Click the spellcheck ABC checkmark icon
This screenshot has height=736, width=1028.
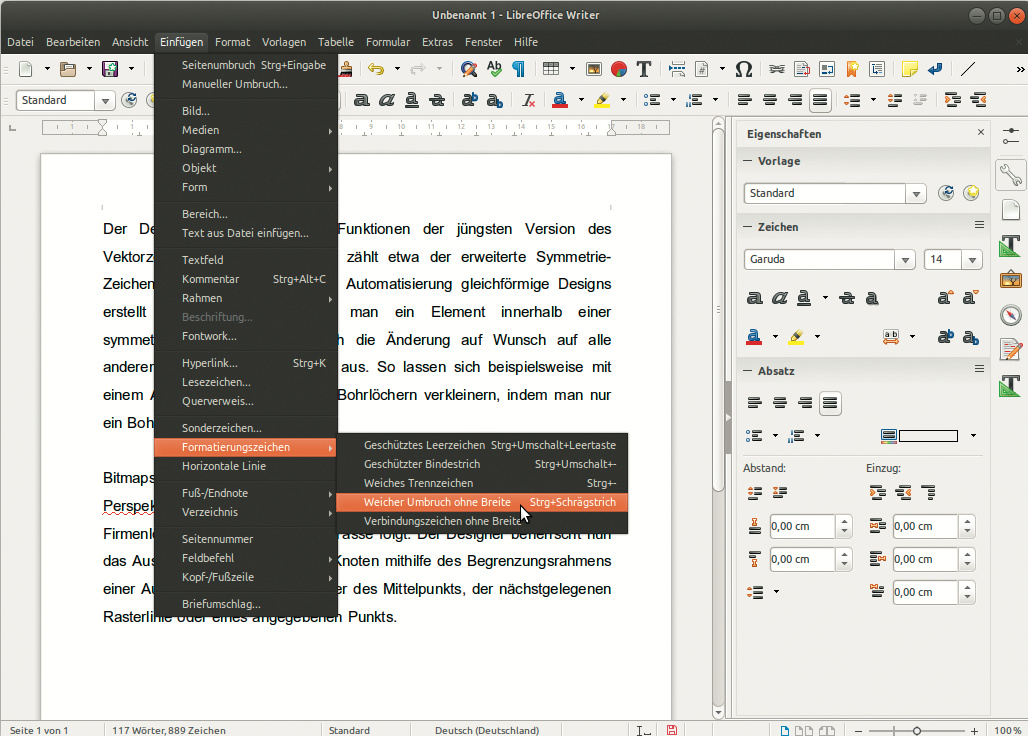(x=494, y=69)
